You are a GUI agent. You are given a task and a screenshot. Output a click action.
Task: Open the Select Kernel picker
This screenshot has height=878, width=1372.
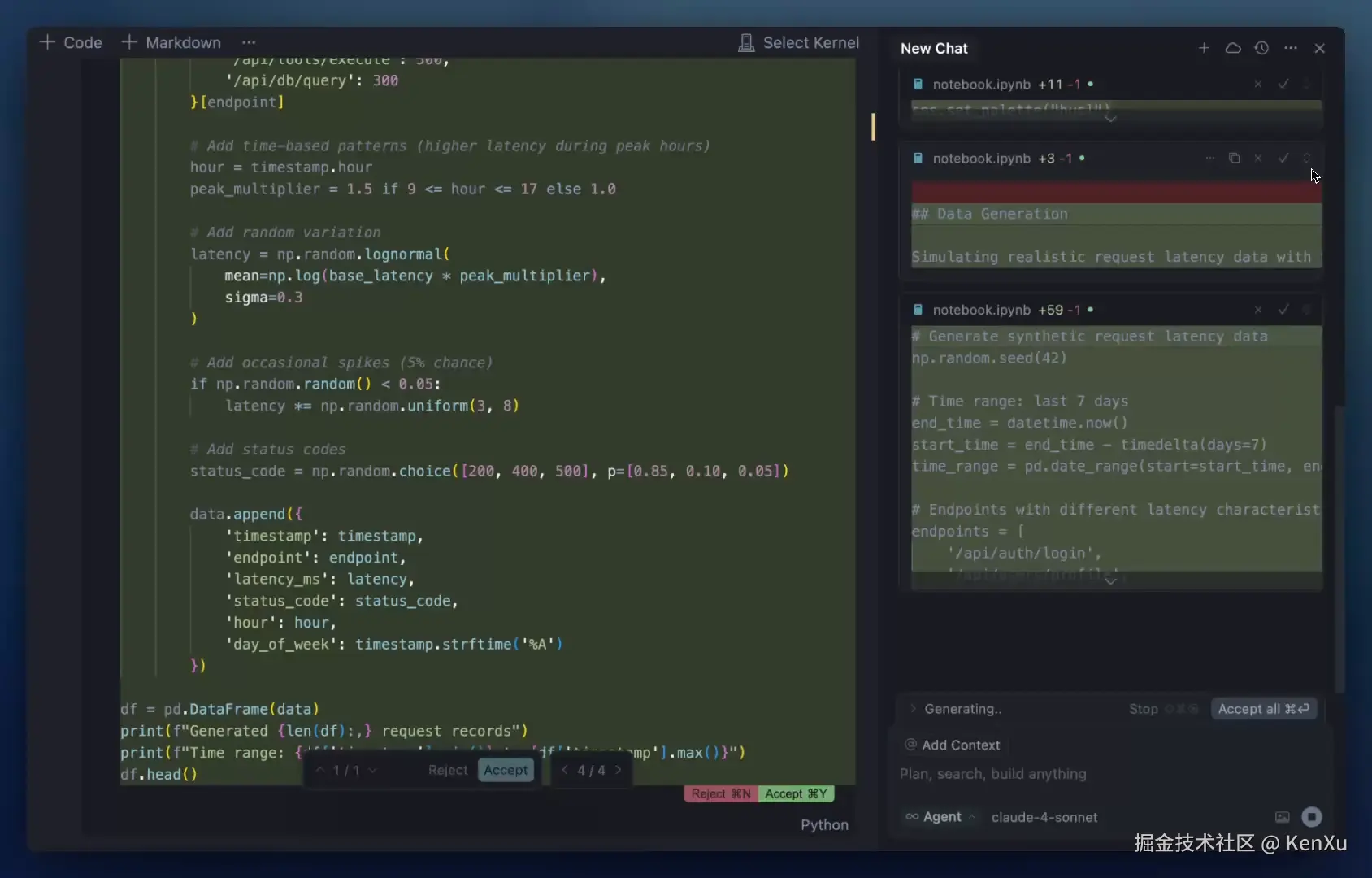click(x=798, y=43)
